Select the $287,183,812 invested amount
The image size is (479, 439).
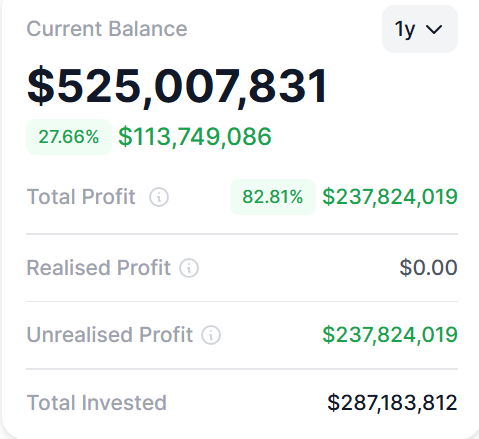pyautogui.click(x=392, y=403)
